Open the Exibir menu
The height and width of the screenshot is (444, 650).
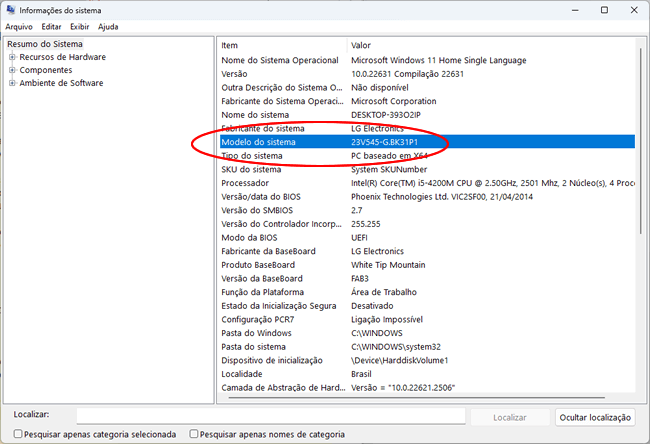pos(80,27)
